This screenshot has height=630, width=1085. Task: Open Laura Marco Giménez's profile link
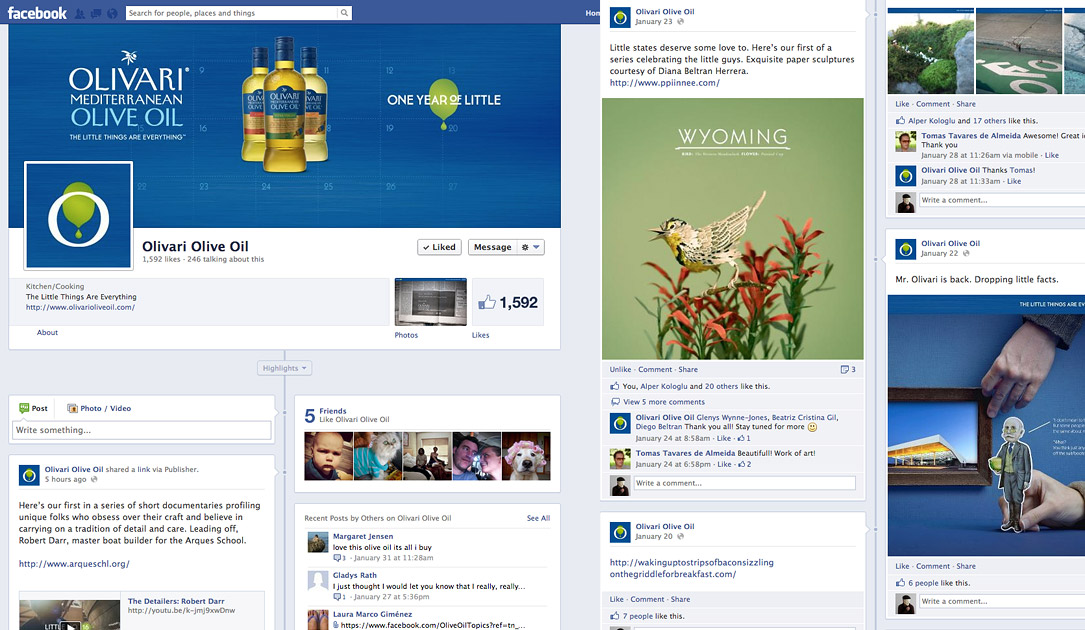pos(372,614)
